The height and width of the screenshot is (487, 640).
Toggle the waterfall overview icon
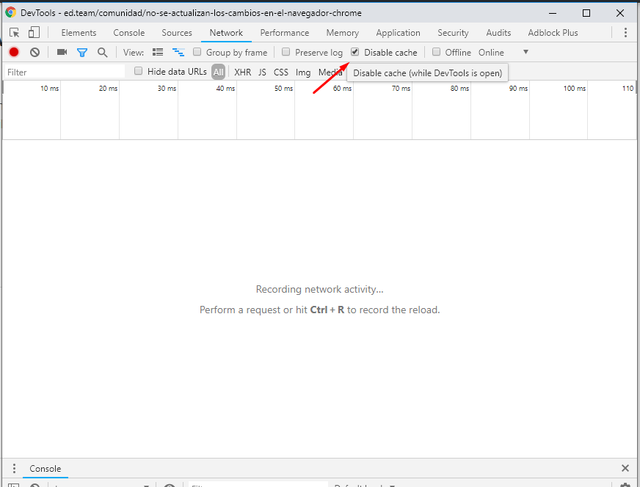[178, 52]
